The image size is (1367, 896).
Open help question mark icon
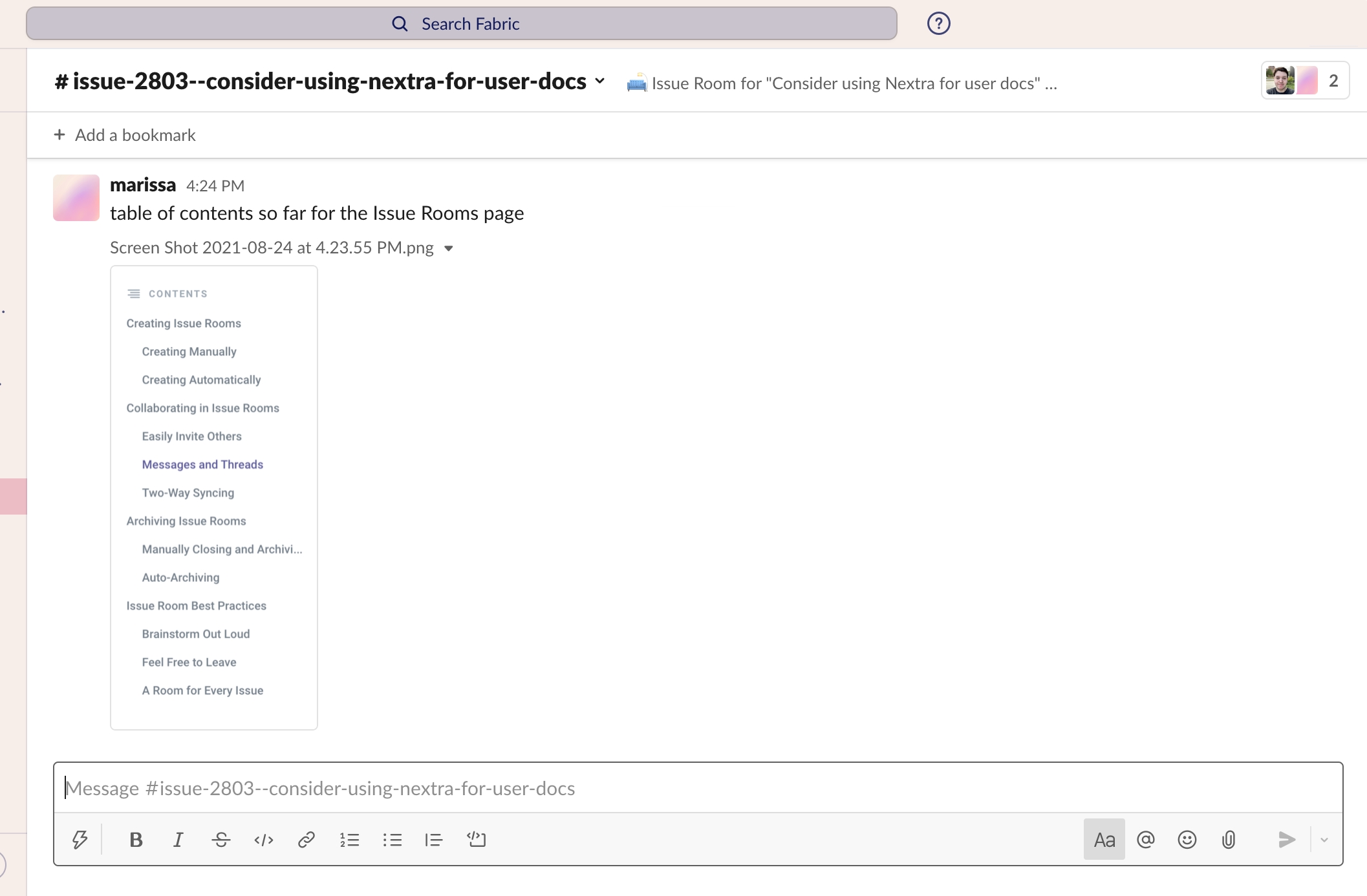click(938, 24)
